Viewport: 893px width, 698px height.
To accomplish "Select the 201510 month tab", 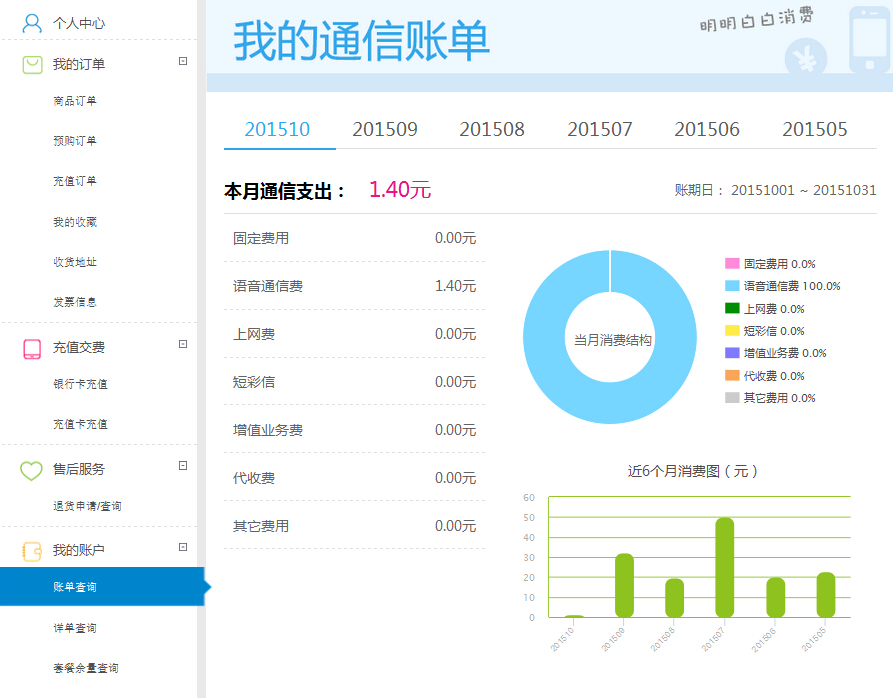I will pos(277,129).
